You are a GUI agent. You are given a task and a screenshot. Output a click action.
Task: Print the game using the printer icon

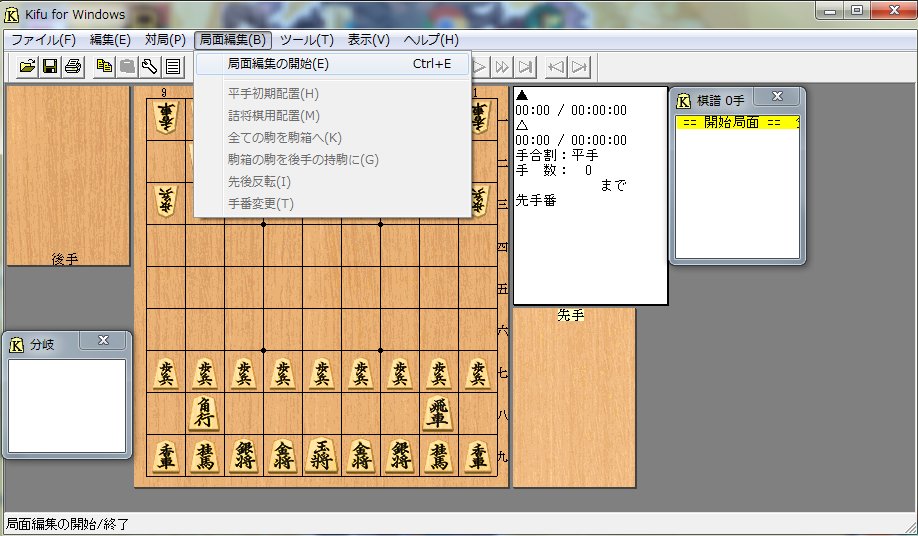pyautogui.click(x=72, y=67)
